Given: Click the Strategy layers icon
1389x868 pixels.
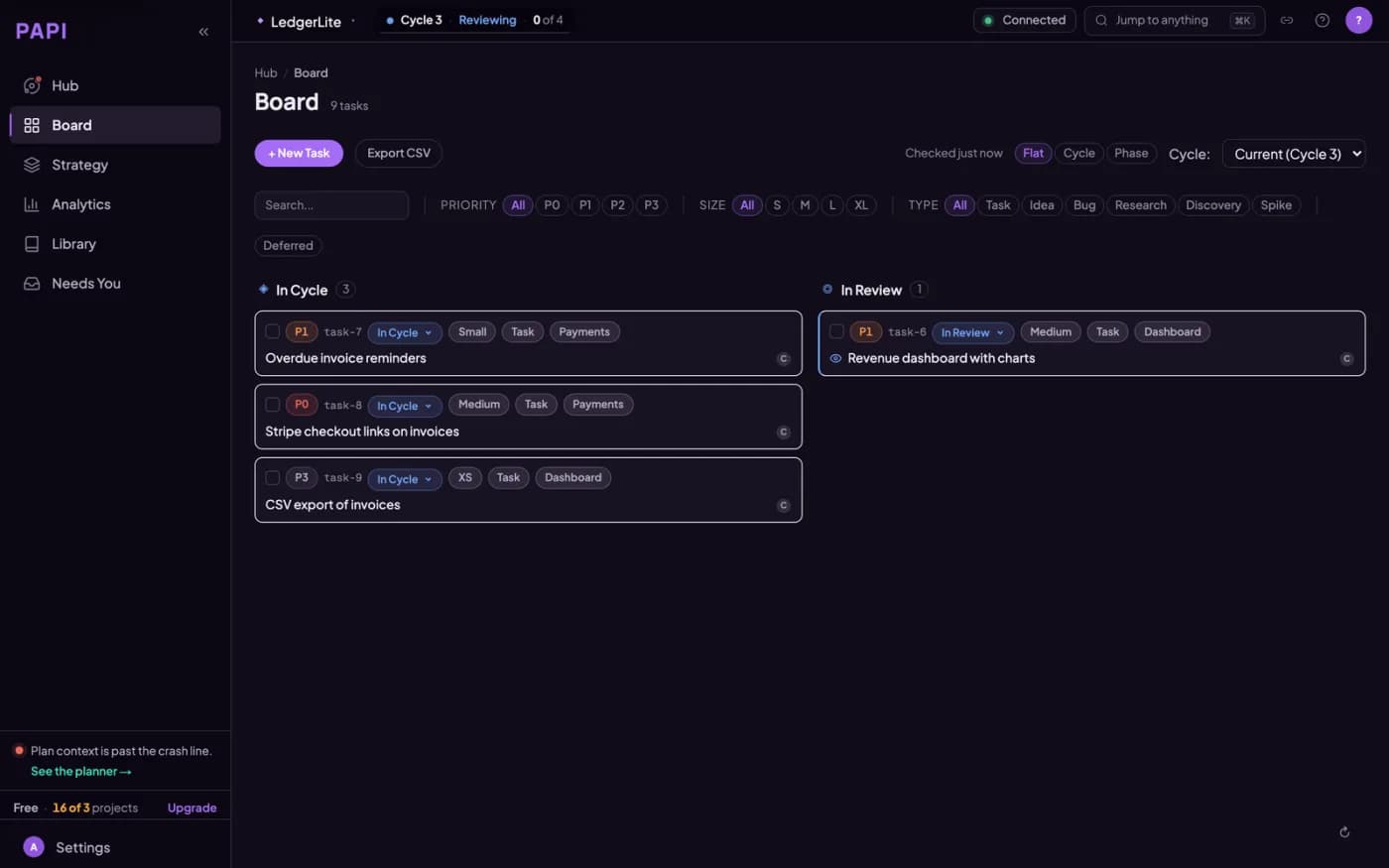Looking at the screenshot, I should (32, 165).
